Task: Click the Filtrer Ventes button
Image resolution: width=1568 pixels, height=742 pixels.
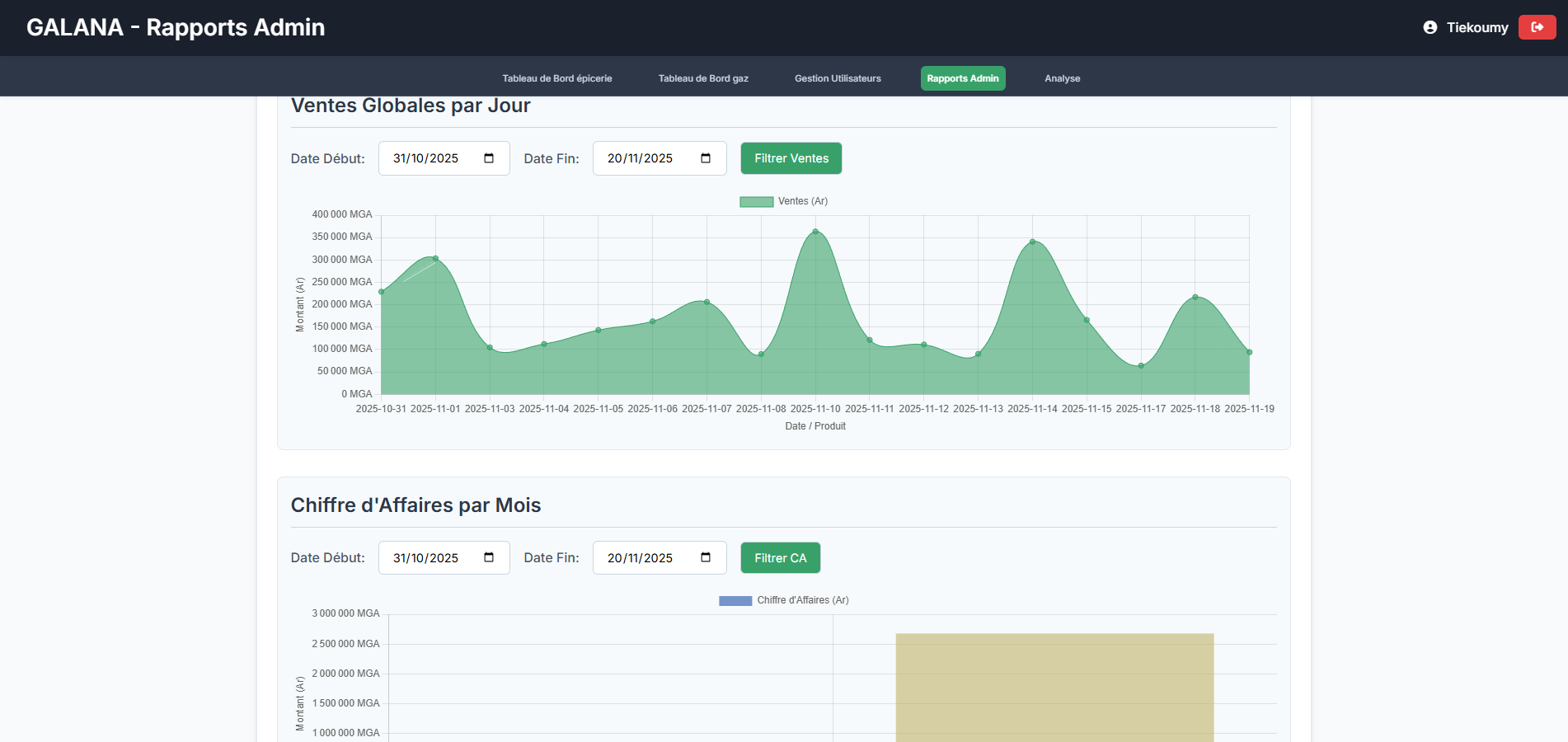Action: 791,158
